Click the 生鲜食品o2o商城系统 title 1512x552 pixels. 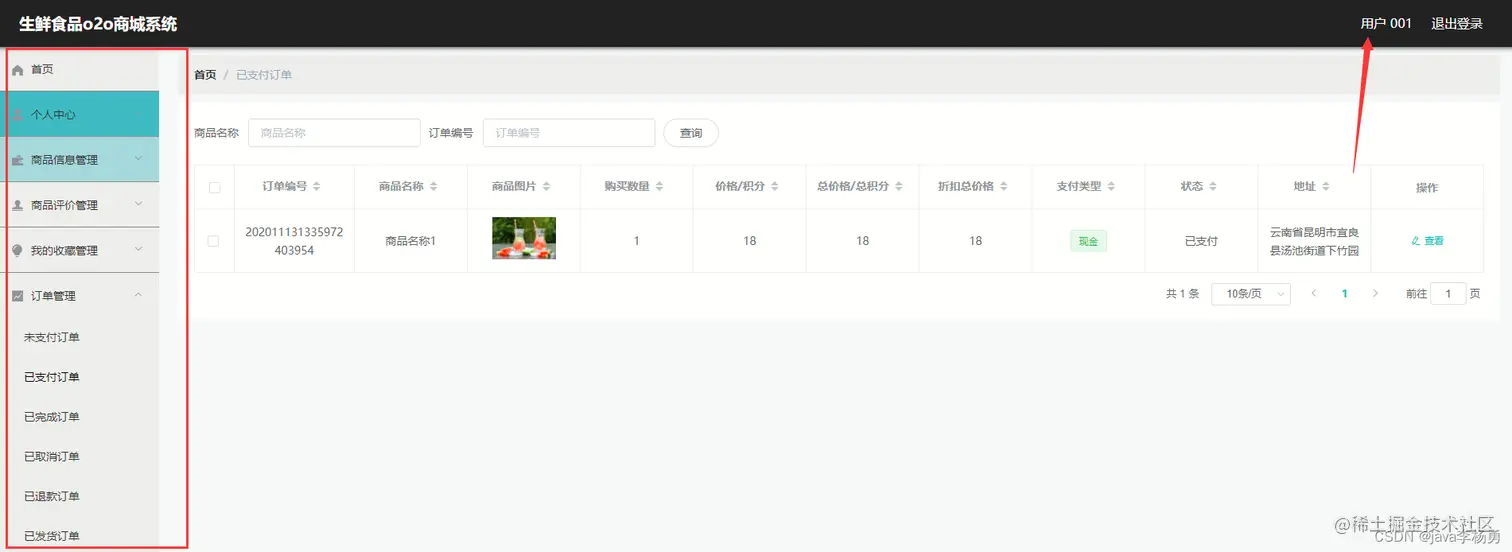tap(98, 24)
